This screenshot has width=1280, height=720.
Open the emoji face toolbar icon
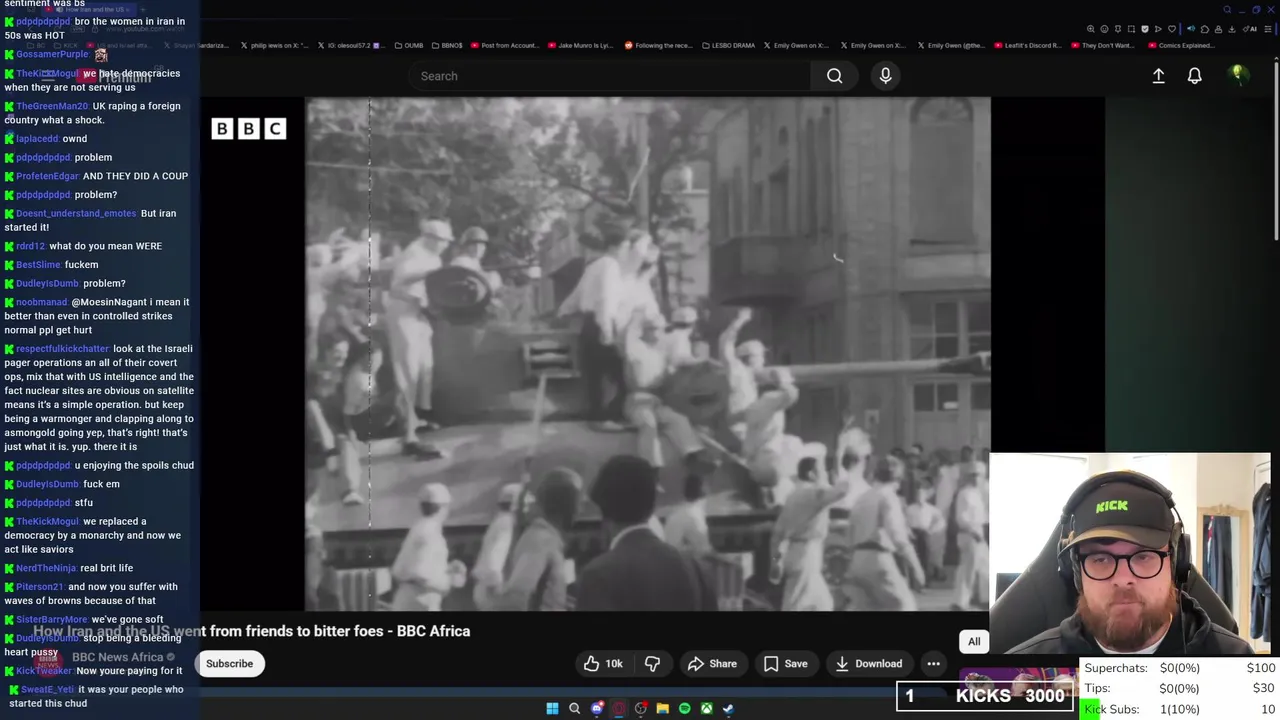[x=1104, y=29]
